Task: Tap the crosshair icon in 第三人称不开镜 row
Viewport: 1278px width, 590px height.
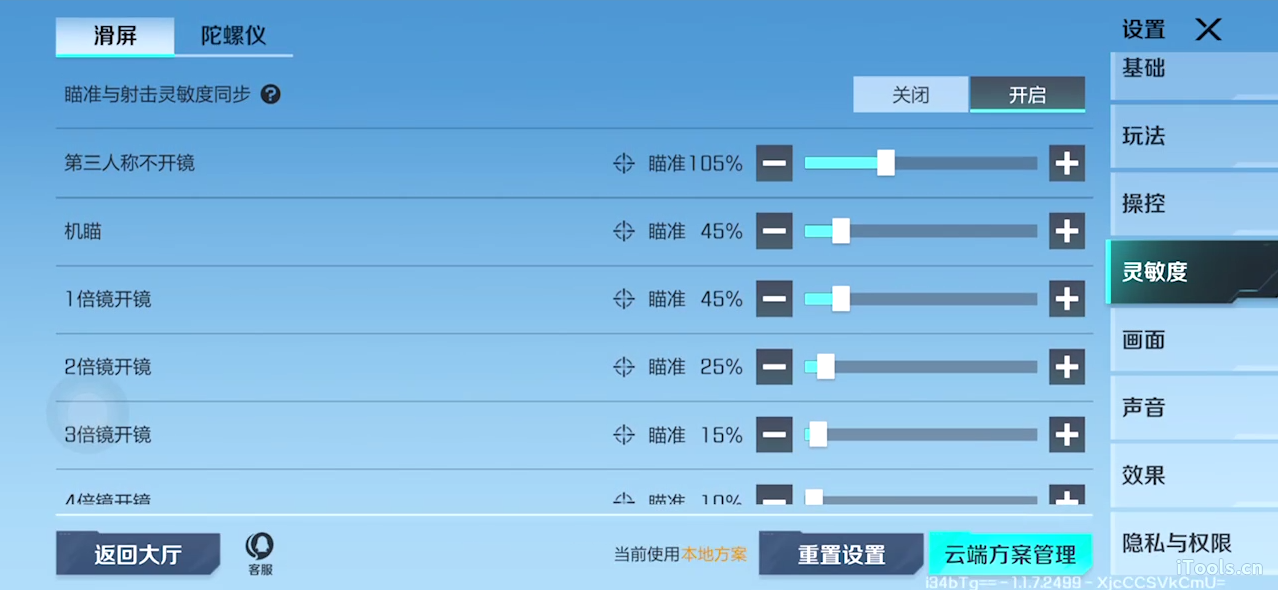Action: (x=624, y=163)
